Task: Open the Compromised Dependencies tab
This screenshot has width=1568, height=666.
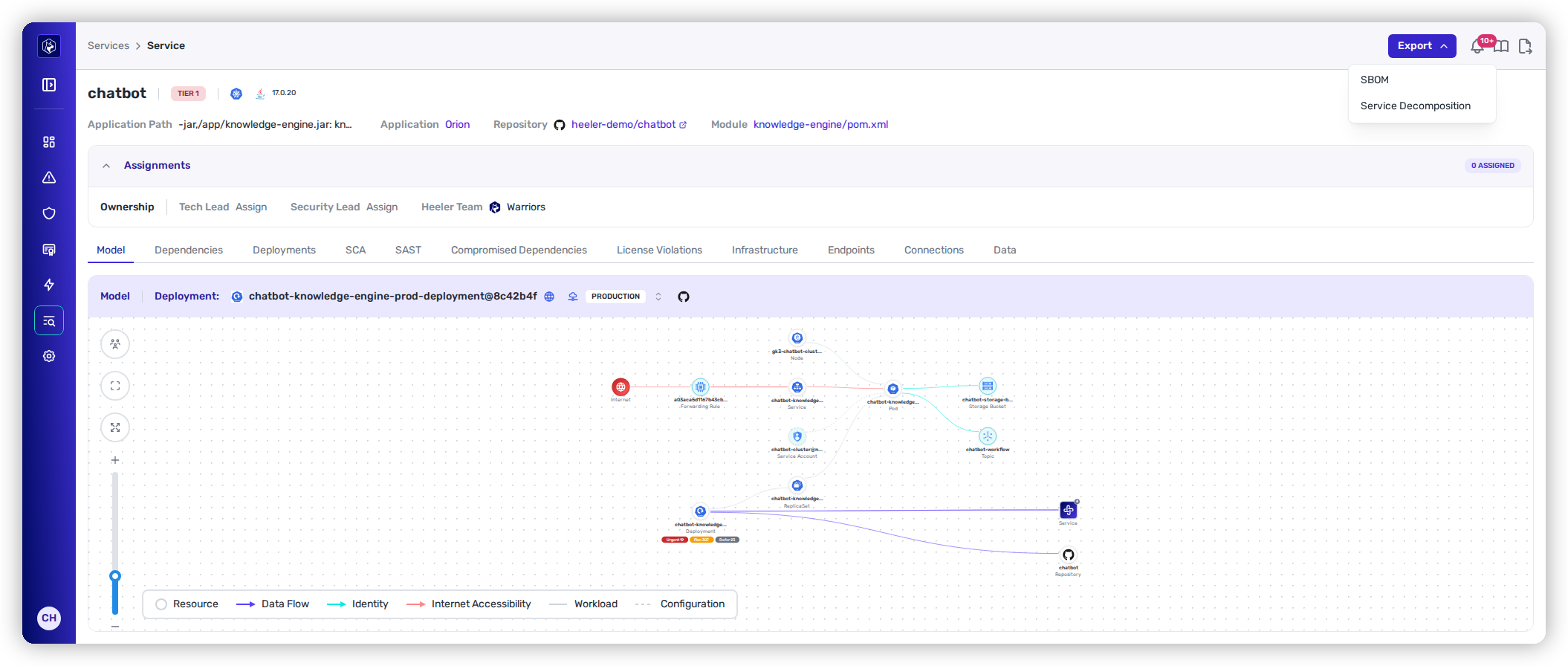Action: point(519,250)
